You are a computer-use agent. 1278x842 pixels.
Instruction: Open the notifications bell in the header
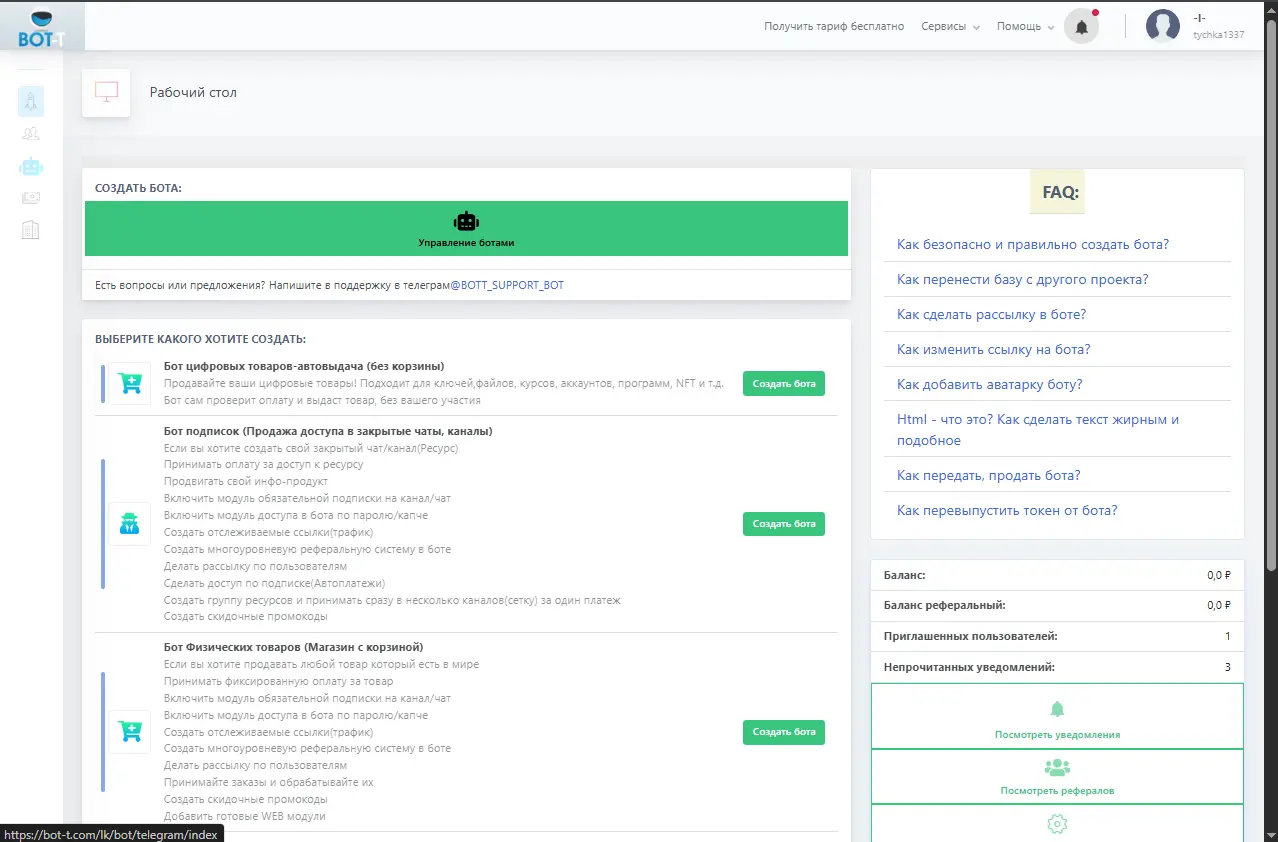pyautogui.click(x=1081, y=27)
